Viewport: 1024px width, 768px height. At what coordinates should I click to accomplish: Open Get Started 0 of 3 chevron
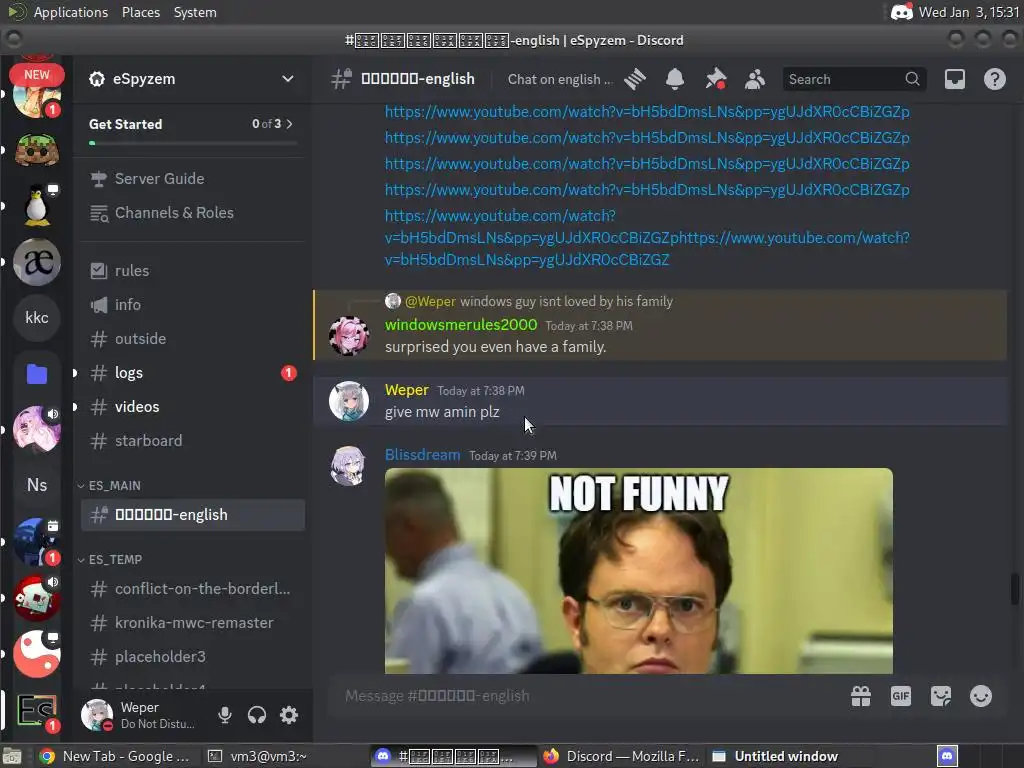(x=289, y=124)
